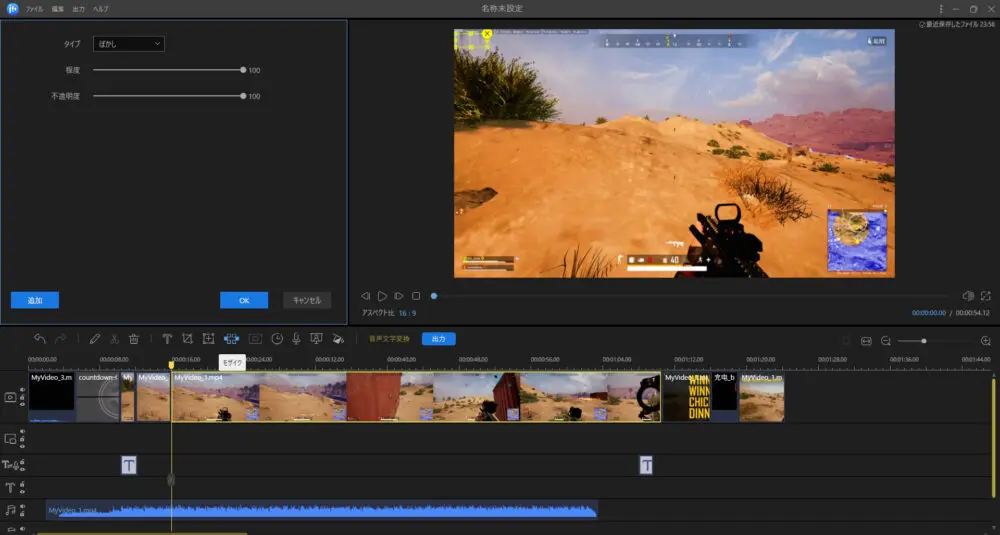
Task: Switch the preview to fullscreen
Action: click(986, 296)
